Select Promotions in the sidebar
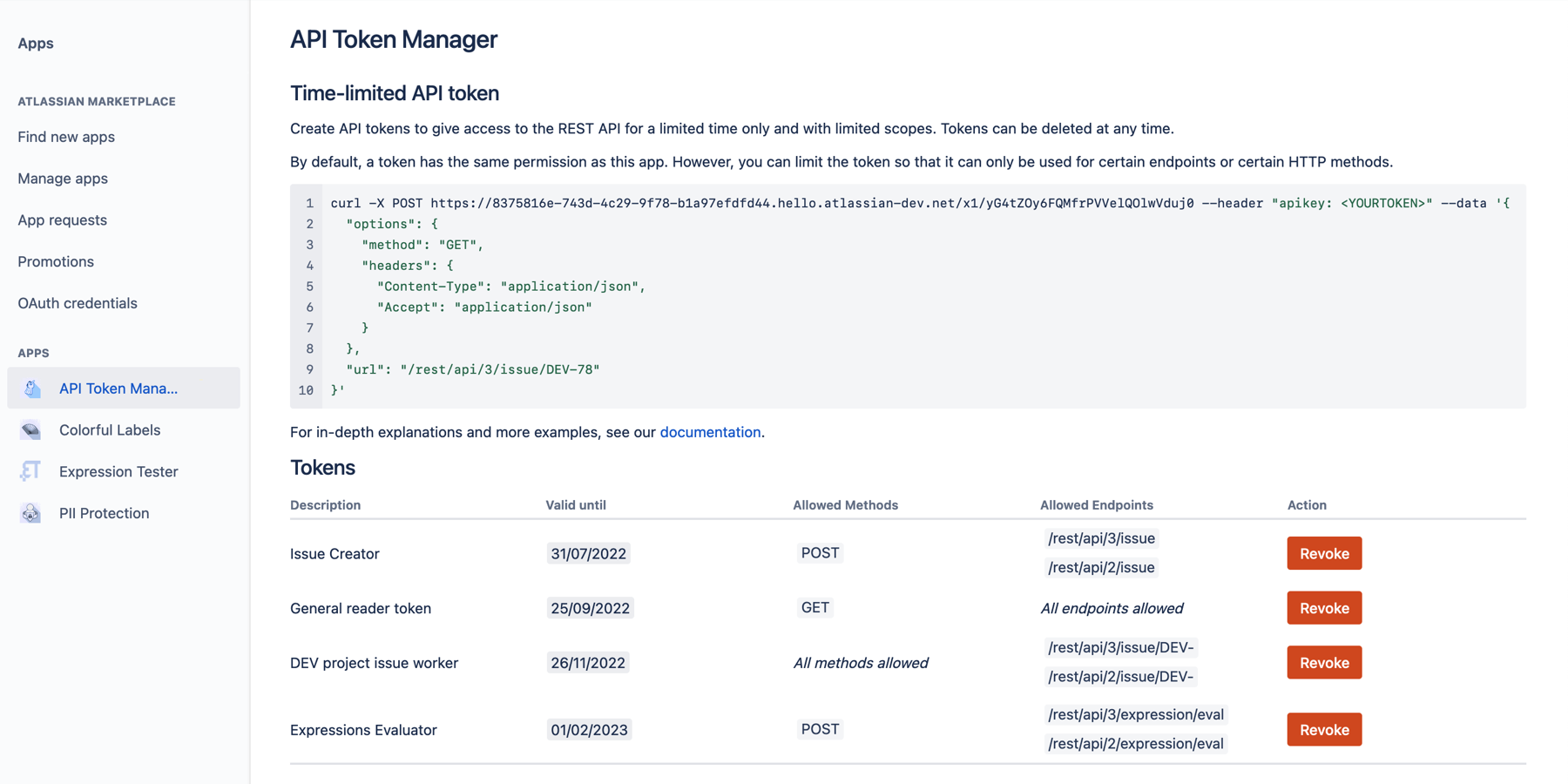The width and height of the screenshot is (1568, 784). pos(56,261)
